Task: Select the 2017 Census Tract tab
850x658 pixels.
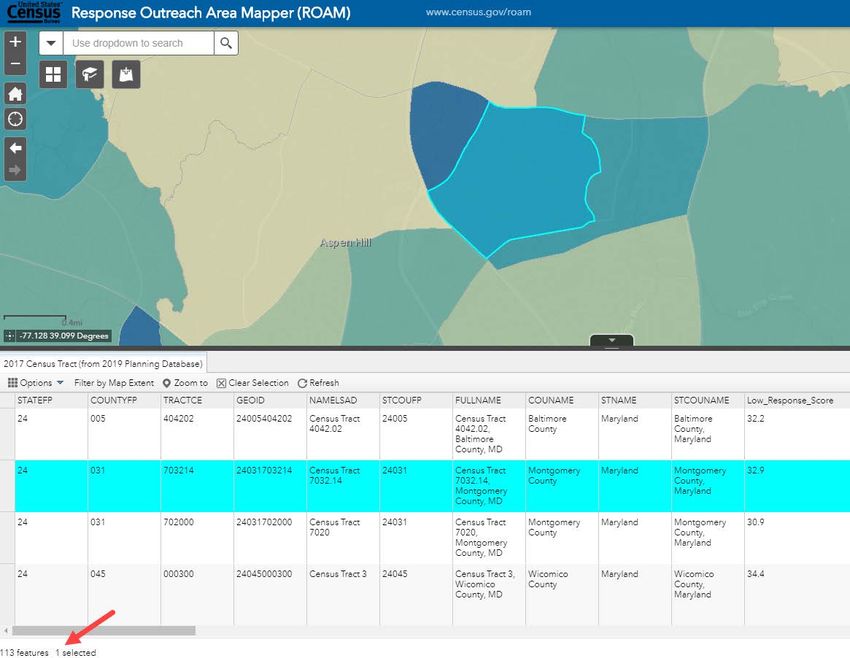Action: pyautogui.click(x=103, y=364)
